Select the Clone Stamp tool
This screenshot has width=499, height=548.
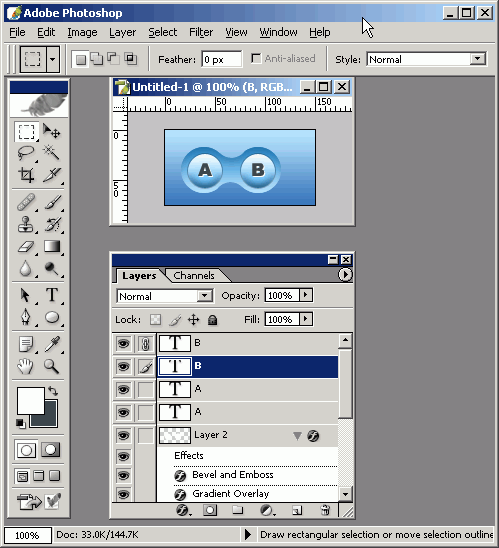pos(26,224)
